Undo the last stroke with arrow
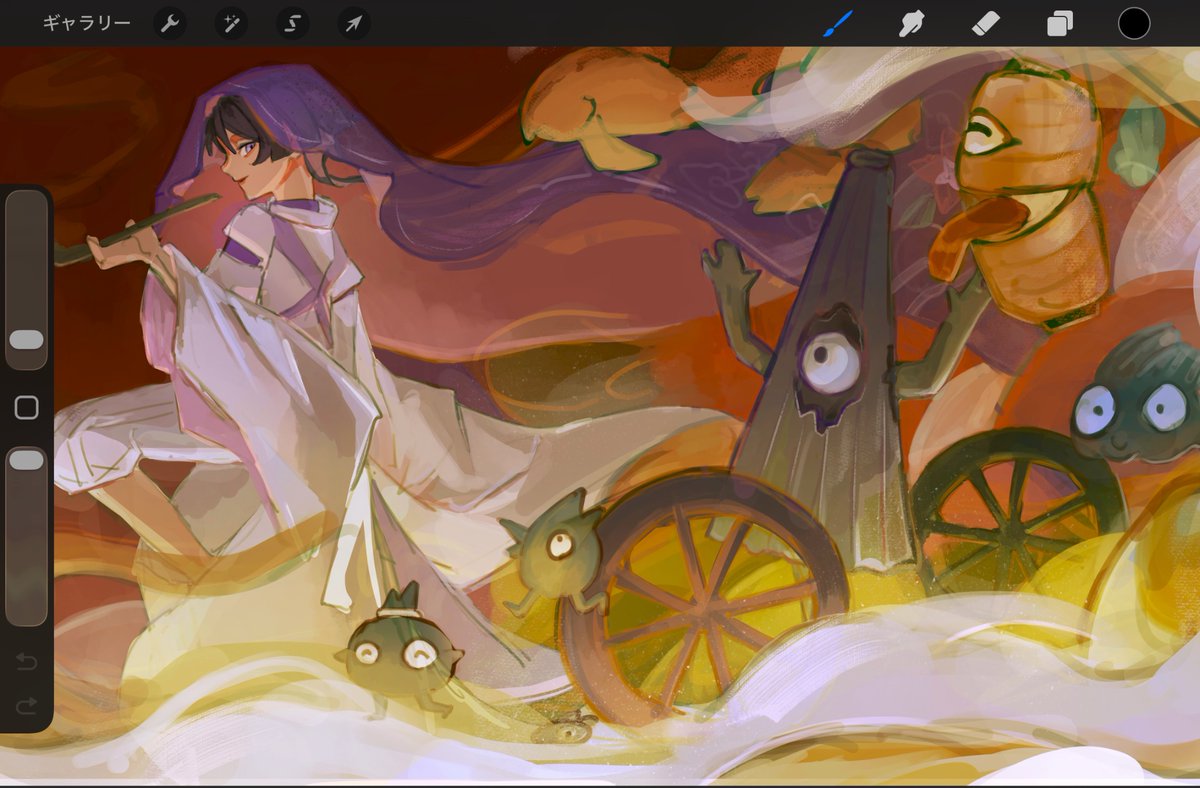 27,661
